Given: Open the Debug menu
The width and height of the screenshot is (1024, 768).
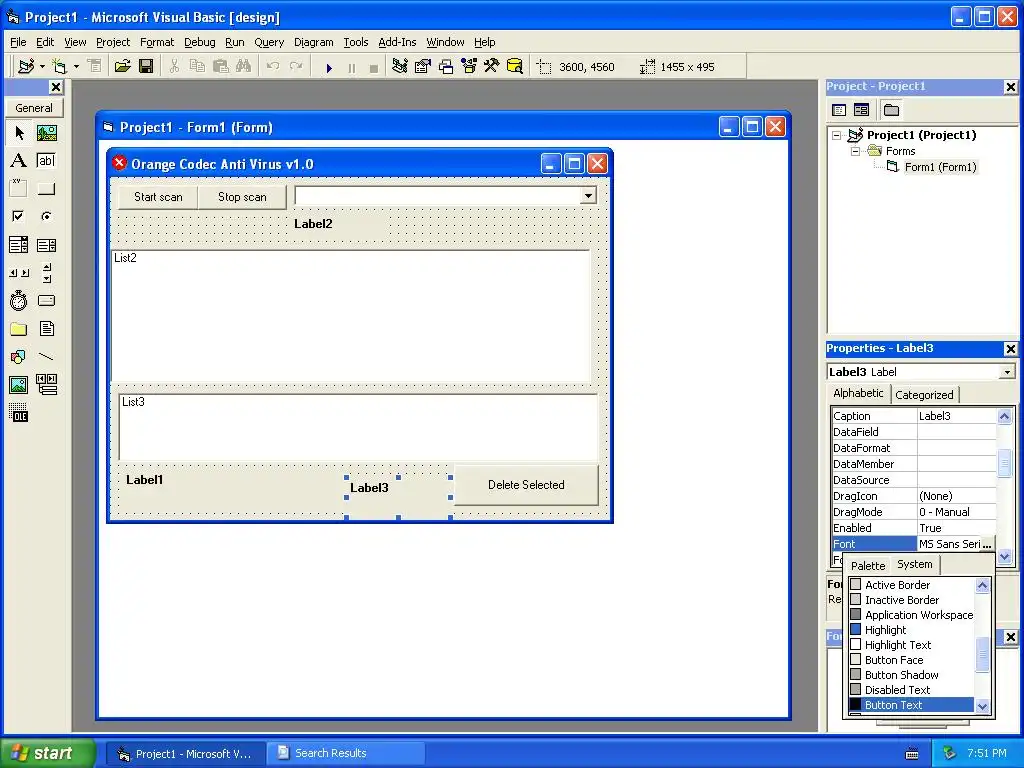Looking at the screenshot, I should [199, 42].
